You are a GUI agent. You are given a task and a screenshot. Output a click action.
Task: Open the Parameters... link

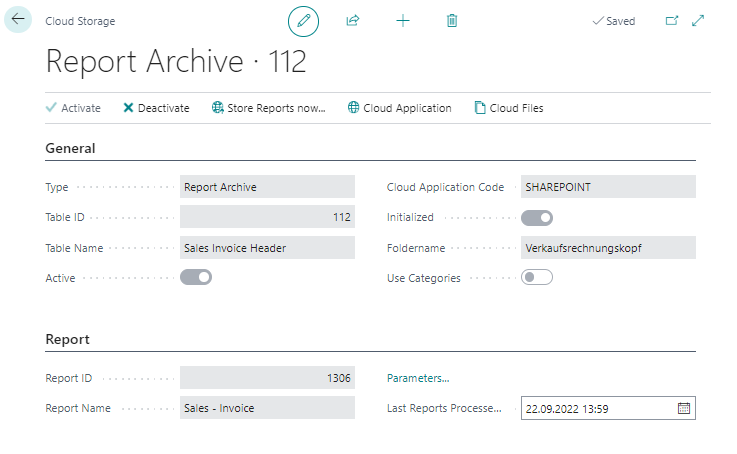click(418, 378)
